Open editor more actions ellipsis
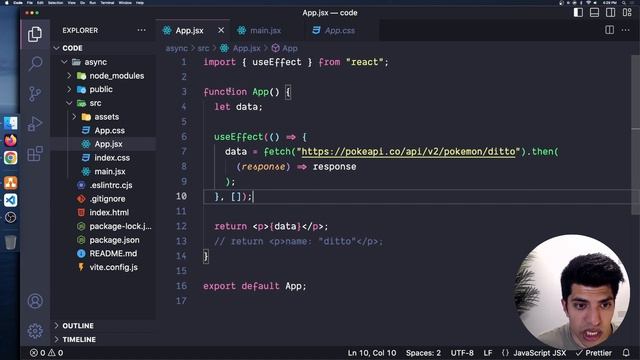Image resolution: width=640 pixels, height=360 pixels. 626,30
